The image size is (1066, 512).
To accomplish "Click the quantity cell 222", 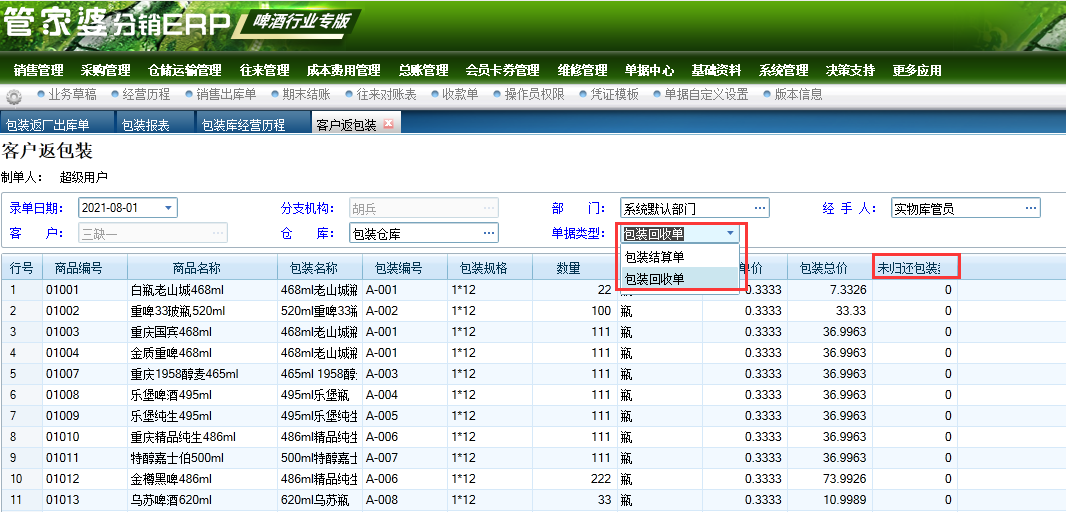I will click(x=574, y=480).
